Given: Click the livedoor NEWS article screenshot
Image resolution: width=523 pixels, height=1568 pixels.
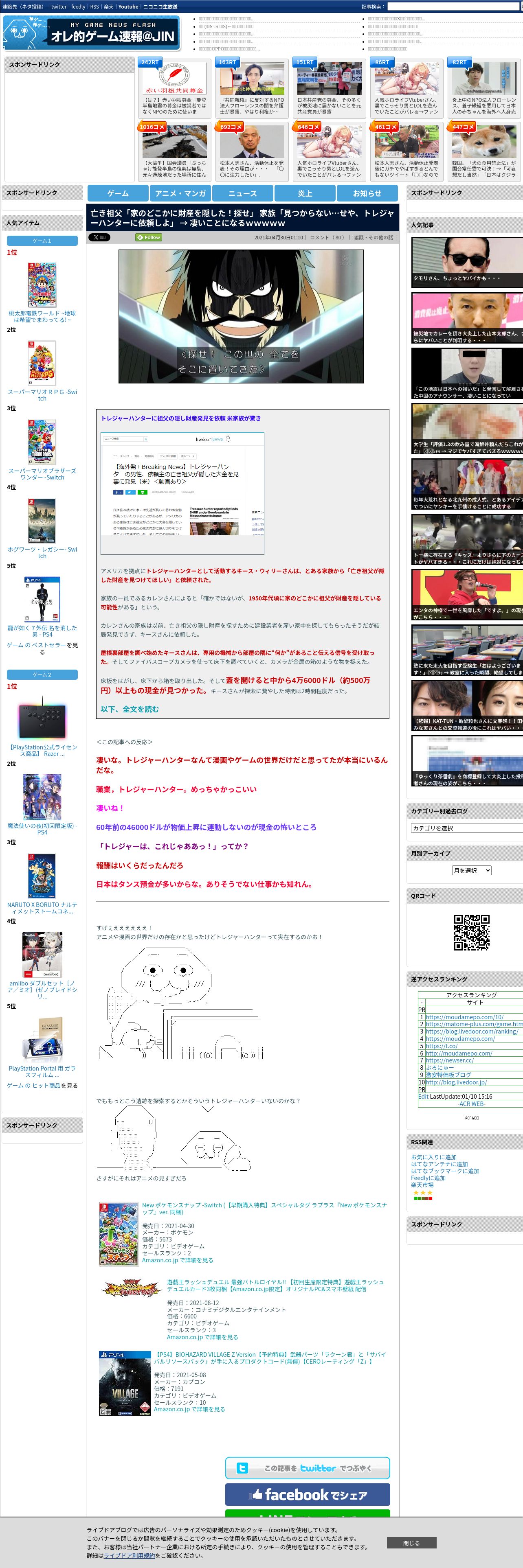Looking at the screenshot, I should 182,493.
